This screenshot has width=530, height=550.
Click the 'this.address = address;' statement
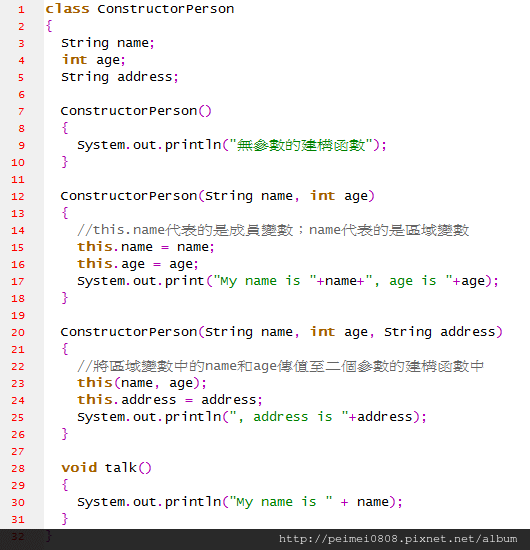170,400
